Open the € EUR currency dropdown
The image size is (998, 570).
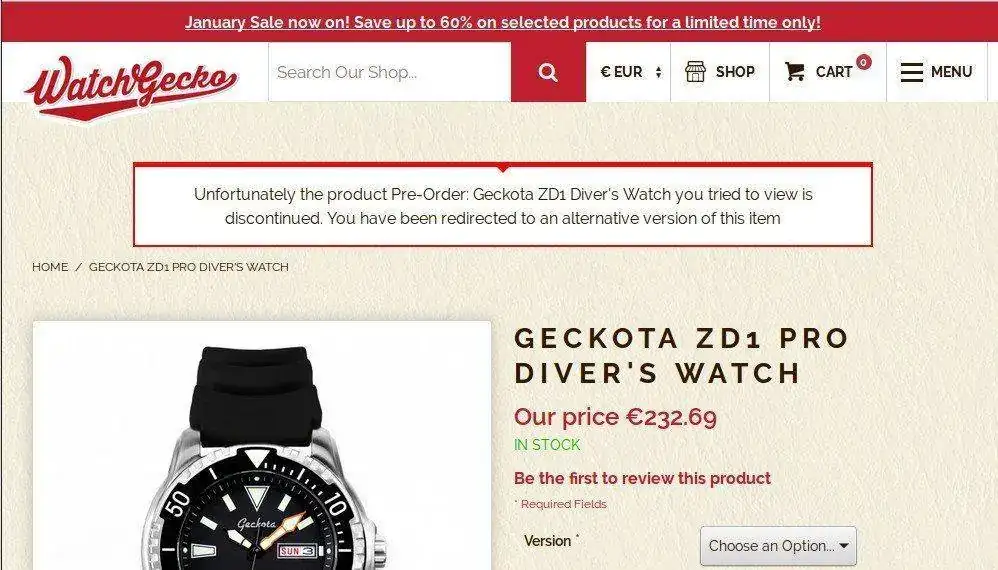point(628,72)
